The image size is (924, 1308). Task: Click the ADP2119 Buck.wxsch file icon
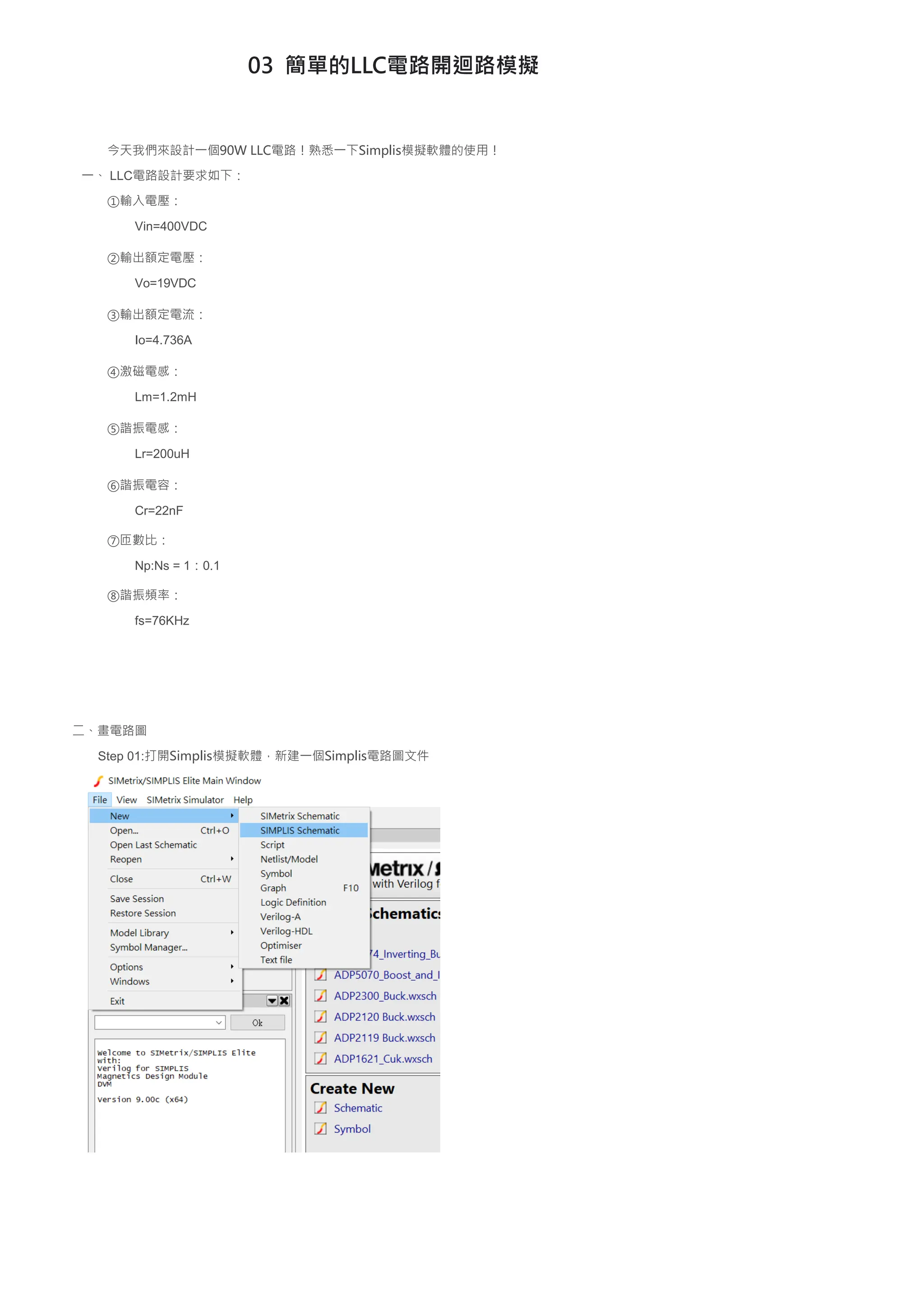pyautogui.click(x=320, y=1037)
